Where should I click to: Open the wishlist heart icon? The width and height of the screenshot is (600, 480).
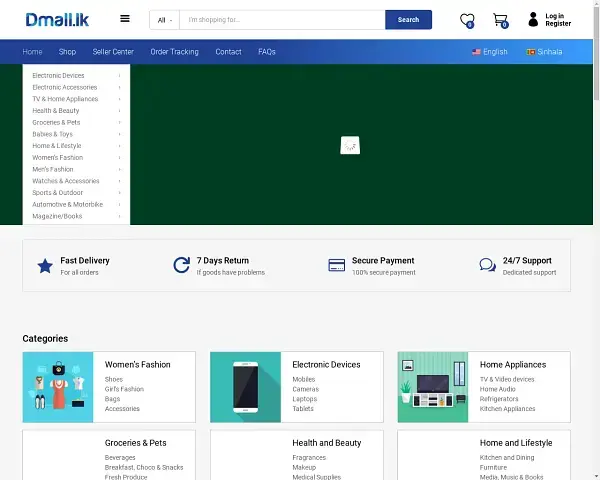(x=466, y=19)
